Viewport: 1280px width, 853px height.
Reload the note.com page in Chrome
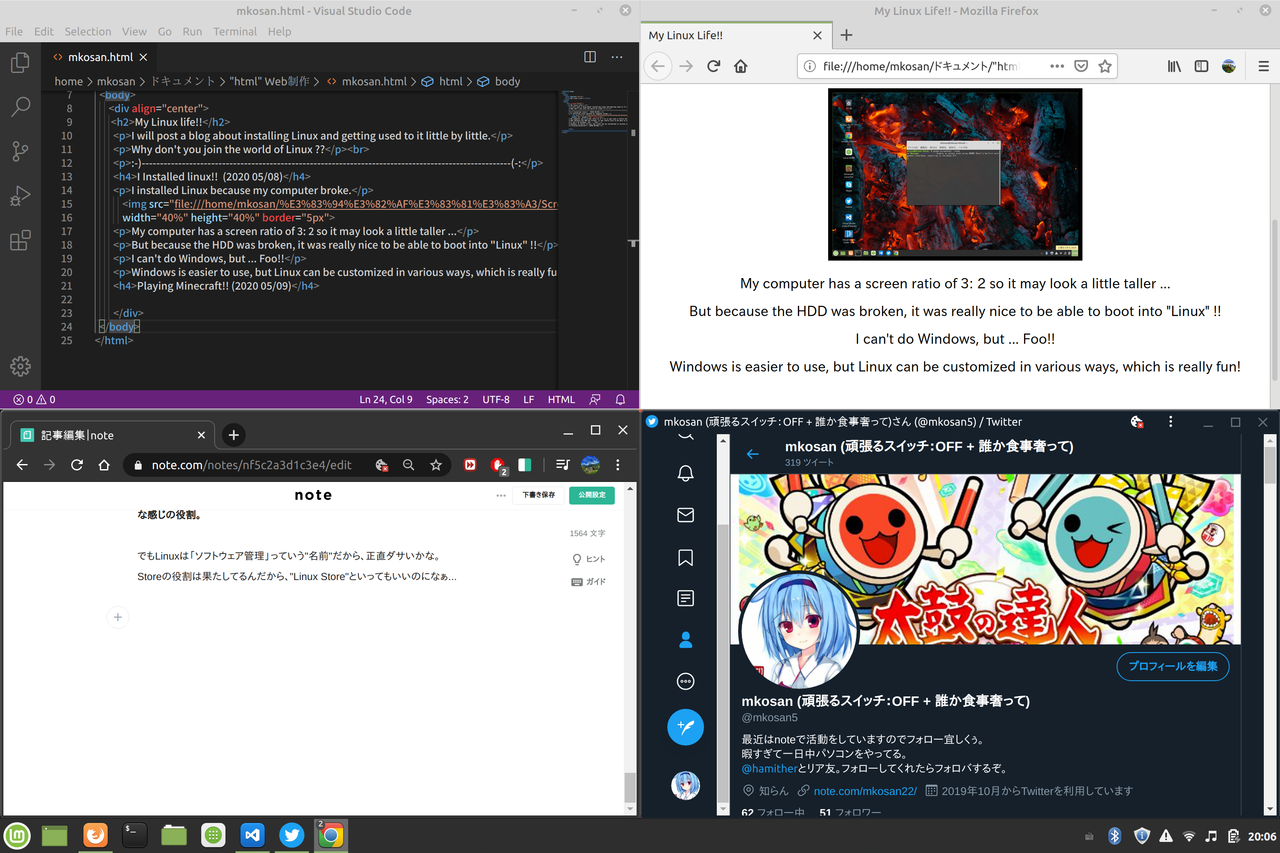[x=77, y=465]
